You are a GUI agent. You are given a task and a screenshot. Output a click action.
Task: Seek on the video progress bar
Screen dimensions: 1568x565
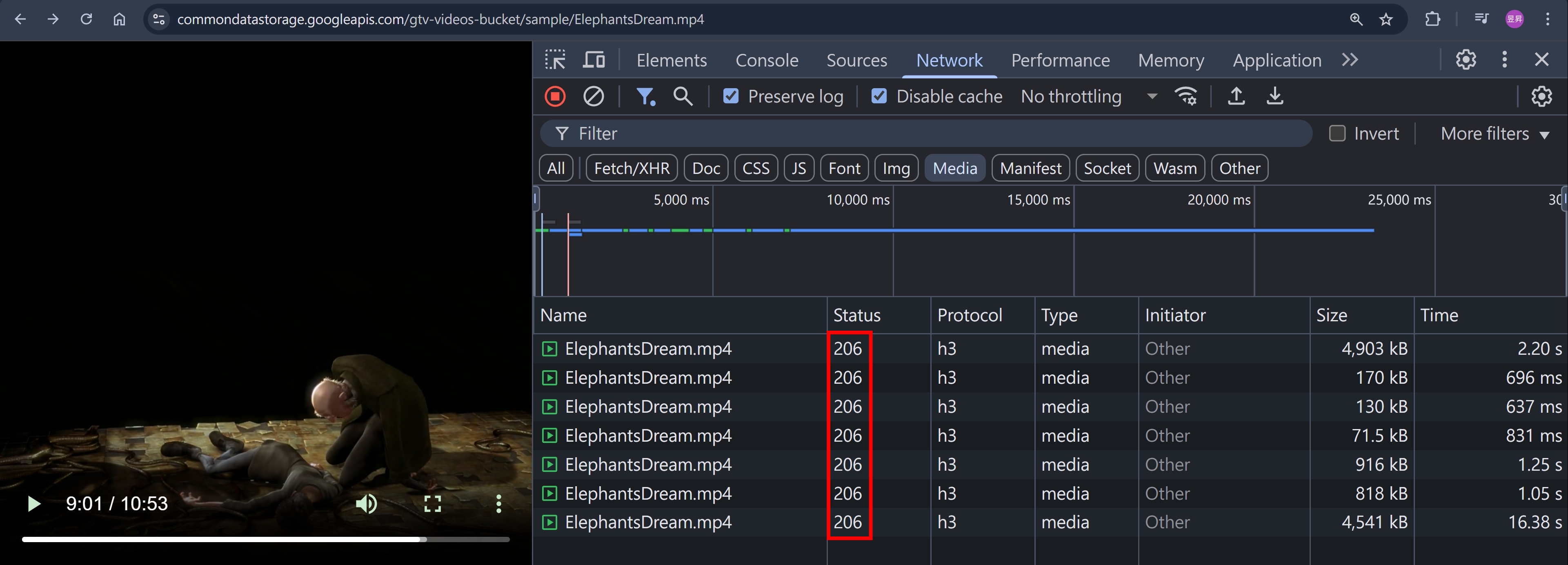(x=265, y=539)
